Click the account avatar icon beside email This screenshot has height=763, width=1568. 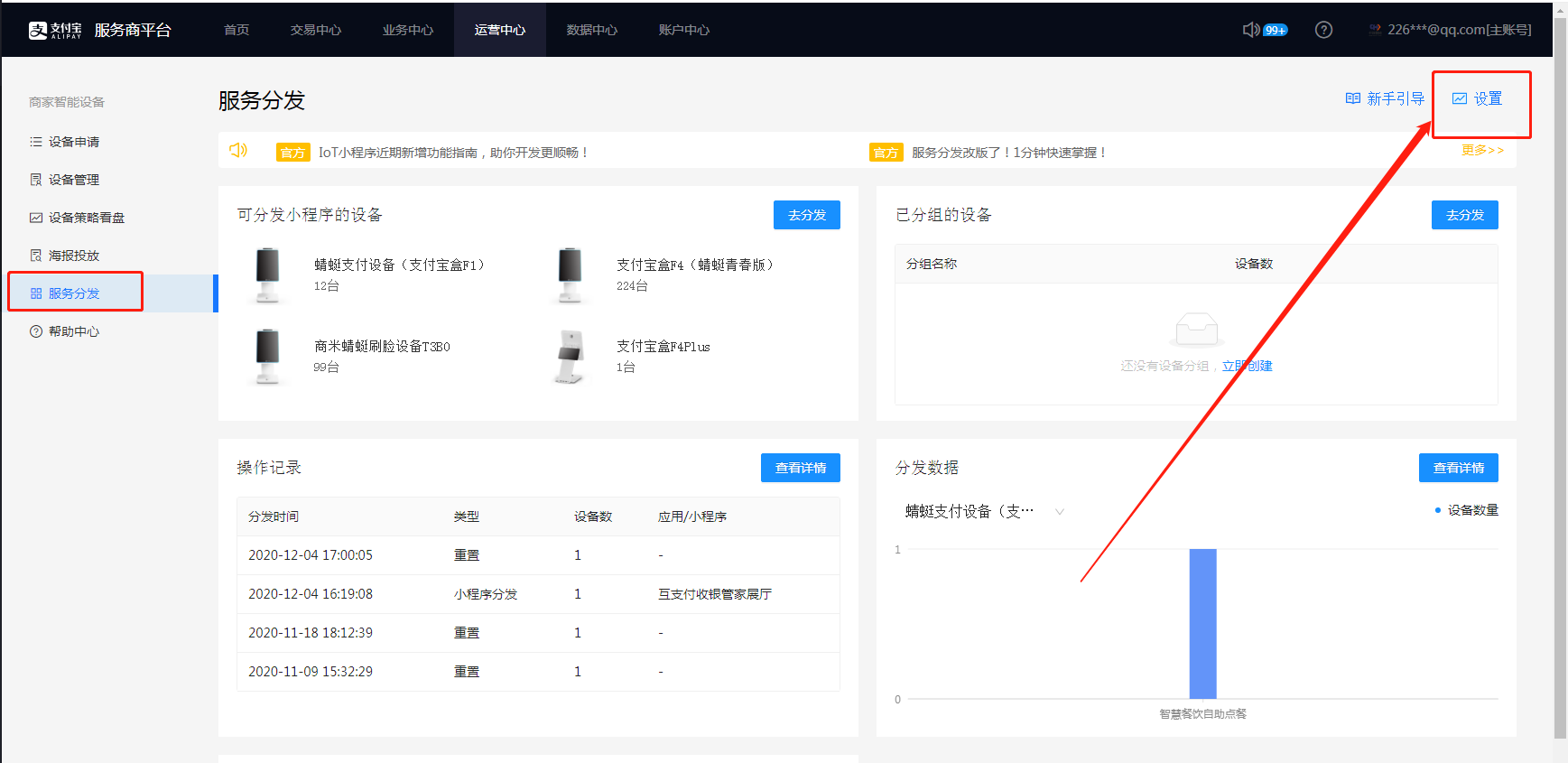[x=1375, y=30]
